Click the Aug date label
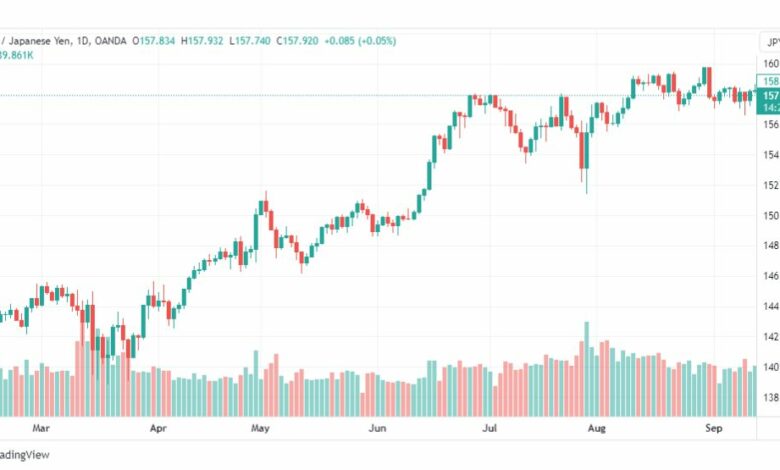Screen dimensions: 780x470 (597, 428)
